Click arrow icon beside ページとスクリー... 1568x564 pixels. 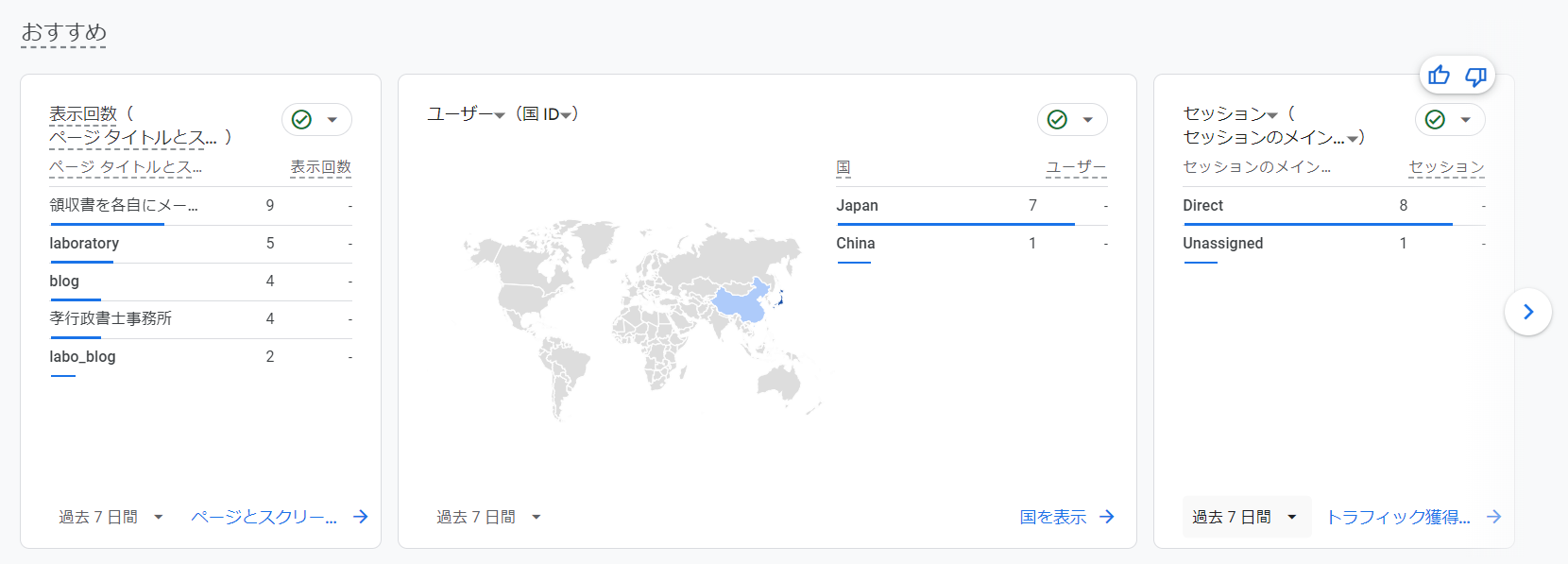361,517
